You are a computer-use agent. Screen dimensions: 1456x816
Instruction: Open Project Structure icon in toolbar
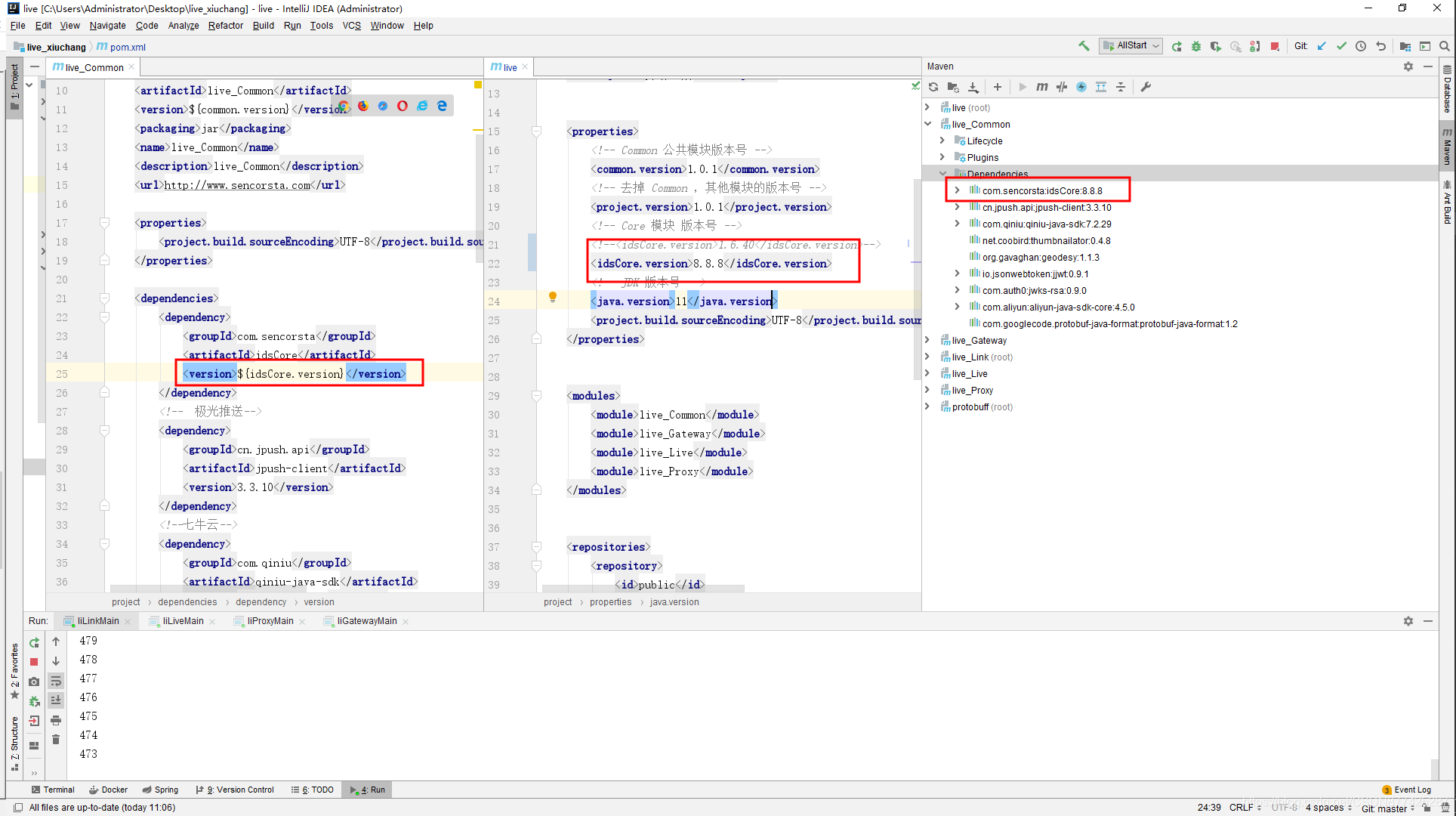(x=1405, y=46)
